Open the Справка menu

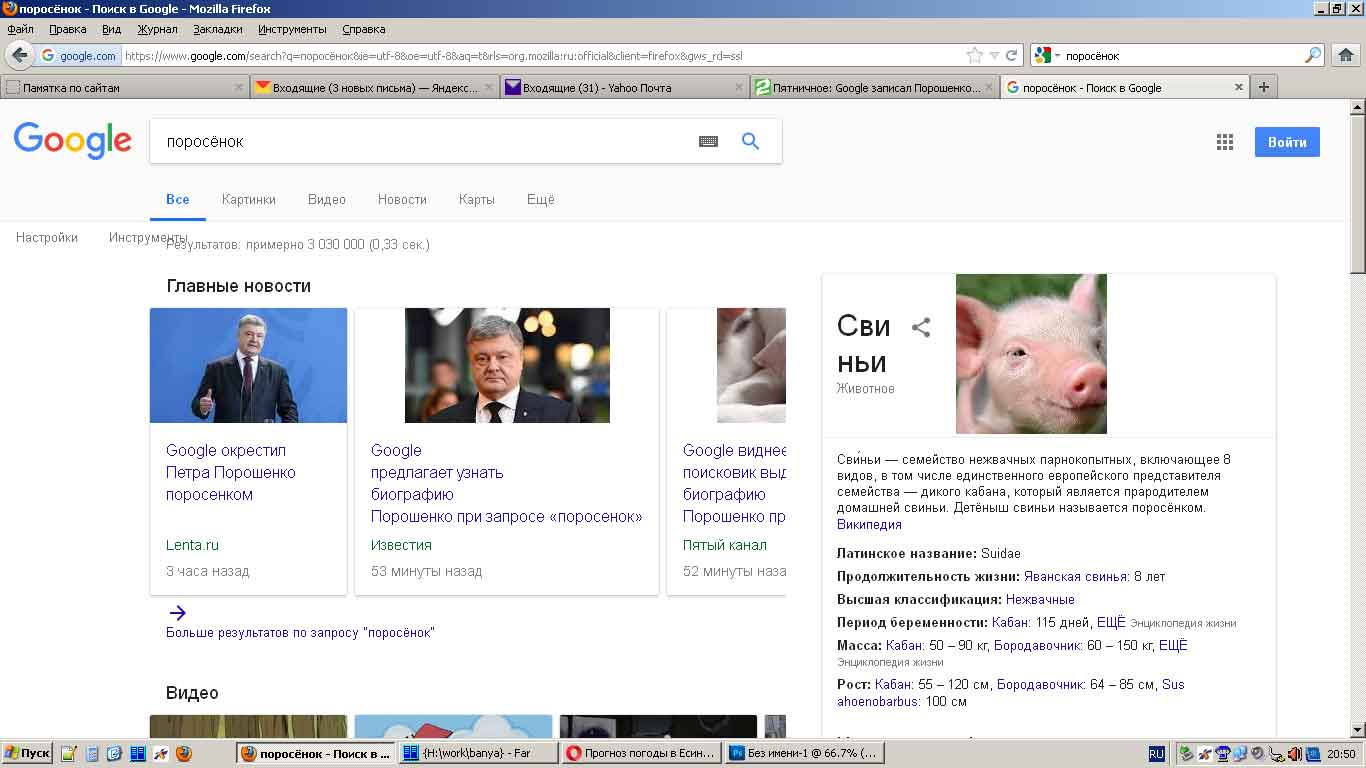tap(363, 29)
